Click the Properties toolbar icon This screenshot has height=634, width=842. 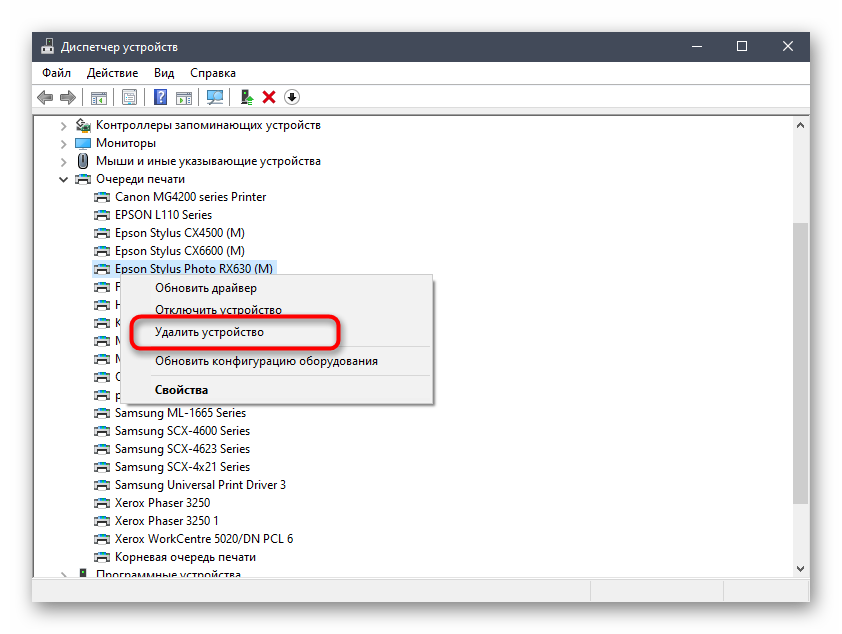pyautogui.click(x=129, y=97)
